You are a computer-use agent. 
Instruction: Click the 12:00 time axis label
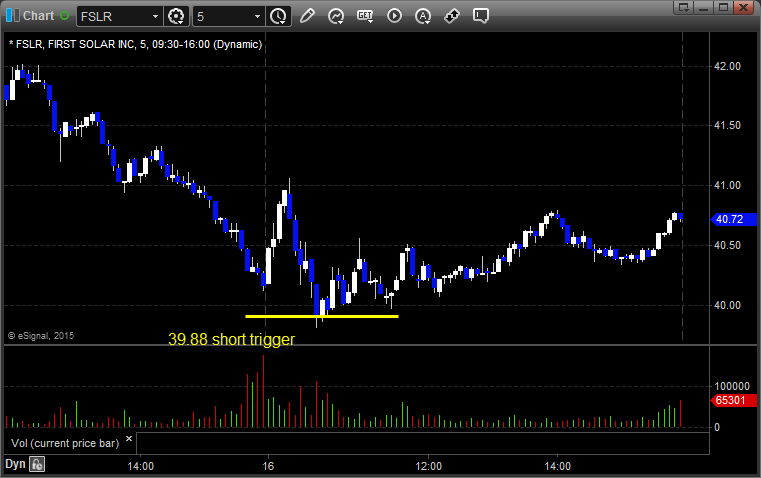click(x=429, y=466)
